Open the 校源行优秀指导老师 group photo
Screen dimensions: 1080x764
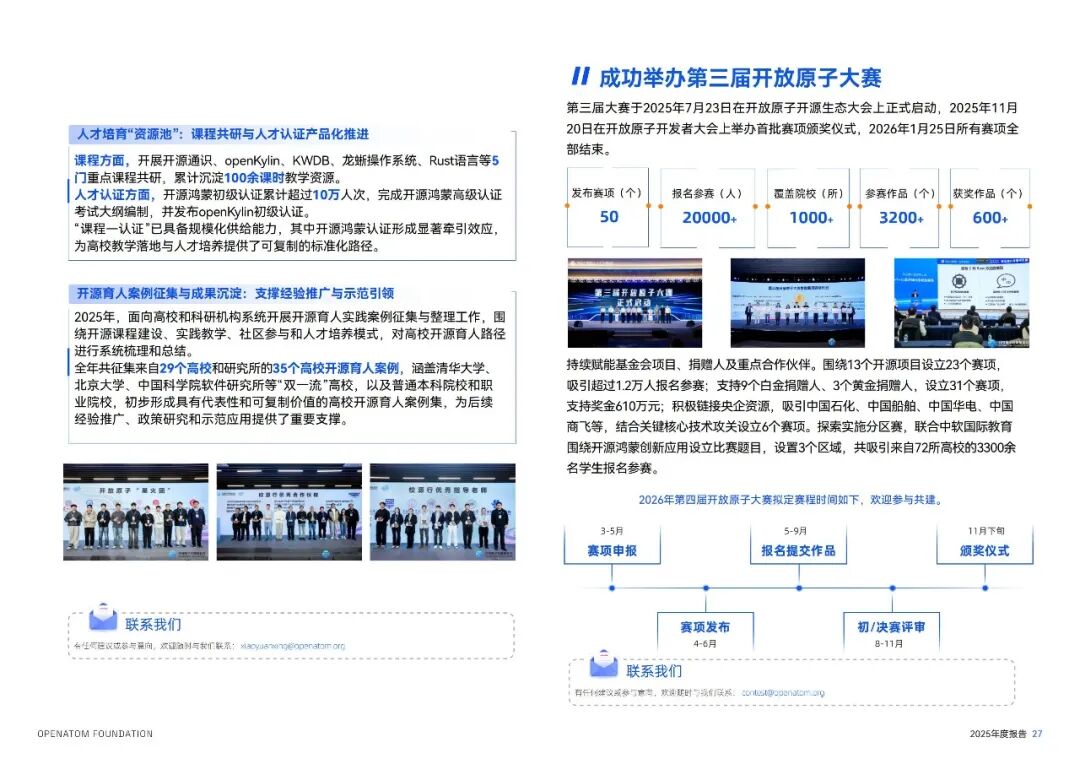click(441, 511)
